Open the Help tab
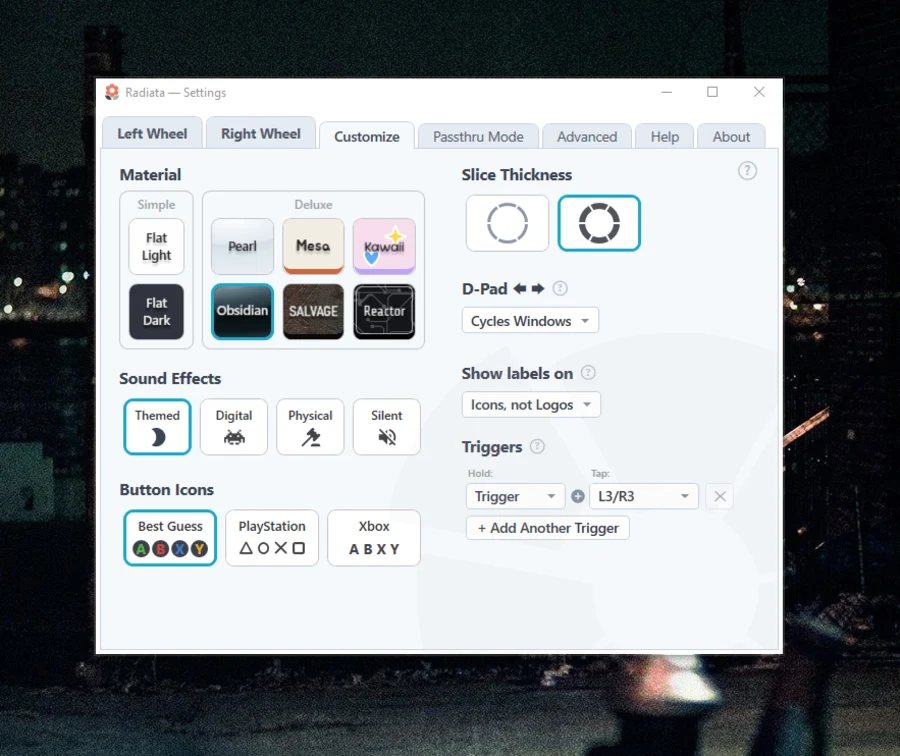The image size is (900, 756). [665, 137]
